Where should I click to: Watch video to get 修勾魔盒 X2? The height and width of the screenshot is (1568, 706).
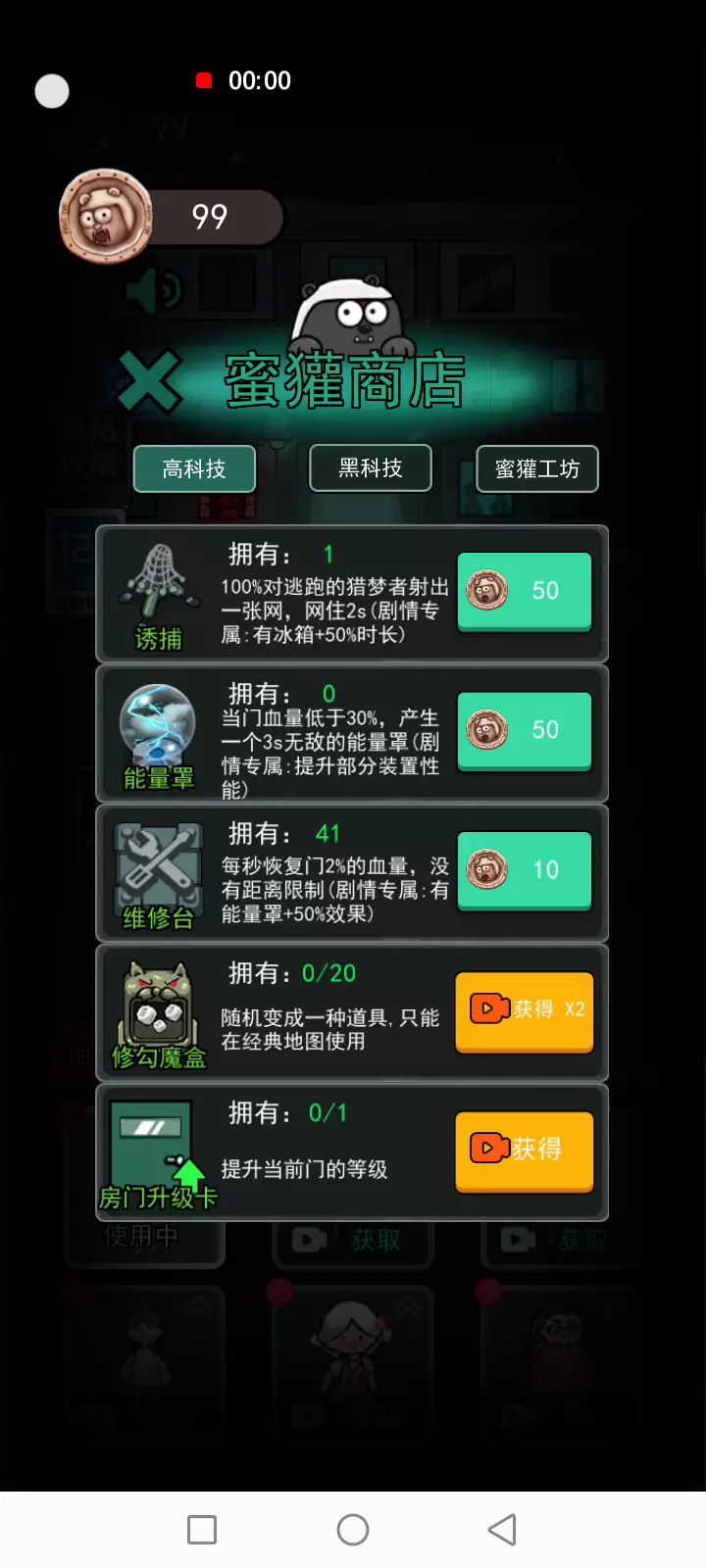[x=525, y=1011]
